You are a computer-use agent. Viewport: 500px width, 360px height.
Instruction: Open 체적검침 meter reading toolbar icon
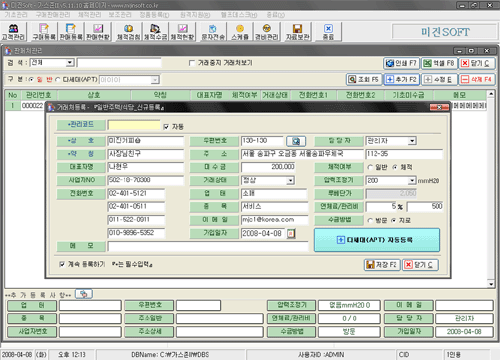point(128,32)
